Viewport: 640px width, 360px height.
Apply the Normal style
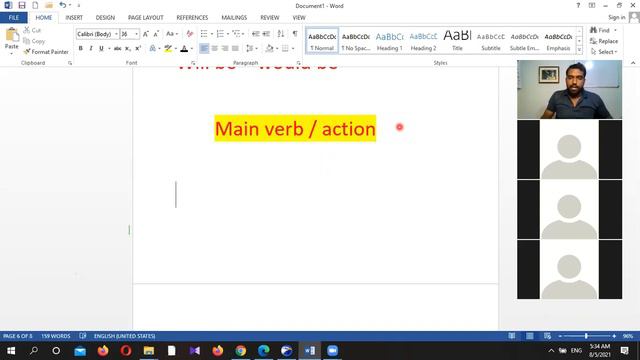point(322,41)
